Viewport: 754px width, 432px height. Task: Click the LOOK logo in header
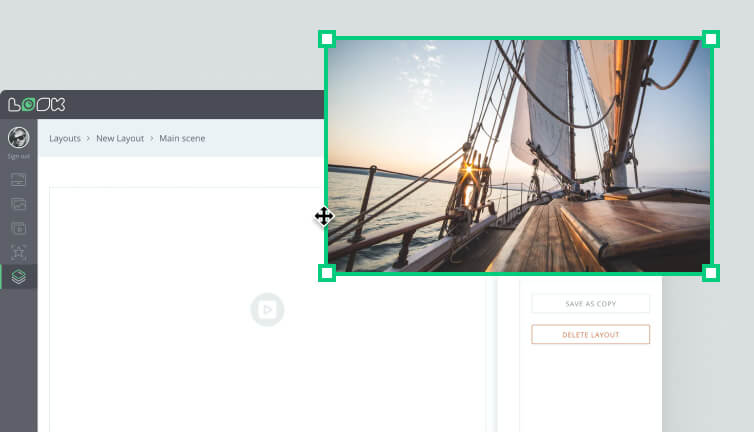37,104
